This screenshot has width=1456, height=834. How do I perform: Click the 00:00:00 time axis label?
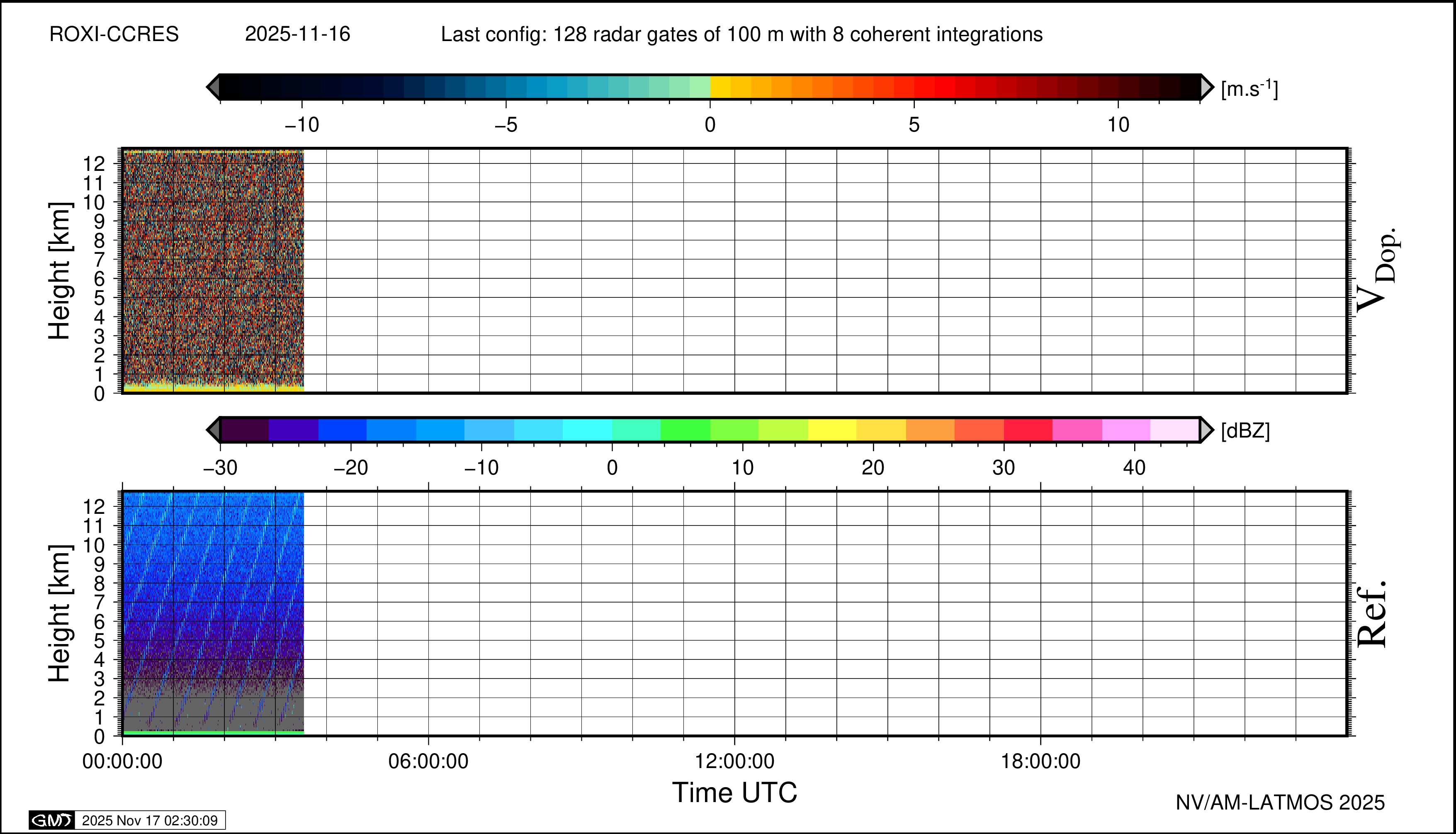(122, 761)
